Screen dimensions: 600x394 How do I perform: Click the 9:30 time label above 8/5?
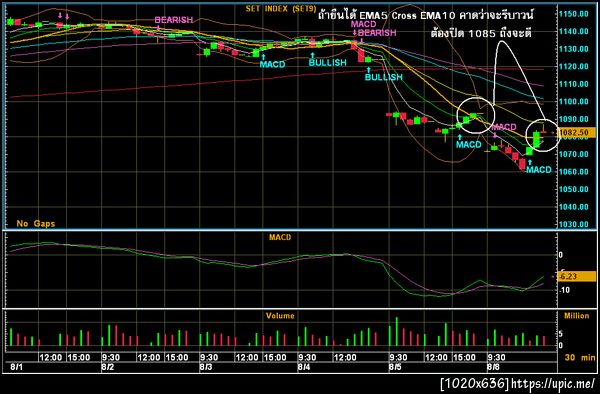pos(398,358)
